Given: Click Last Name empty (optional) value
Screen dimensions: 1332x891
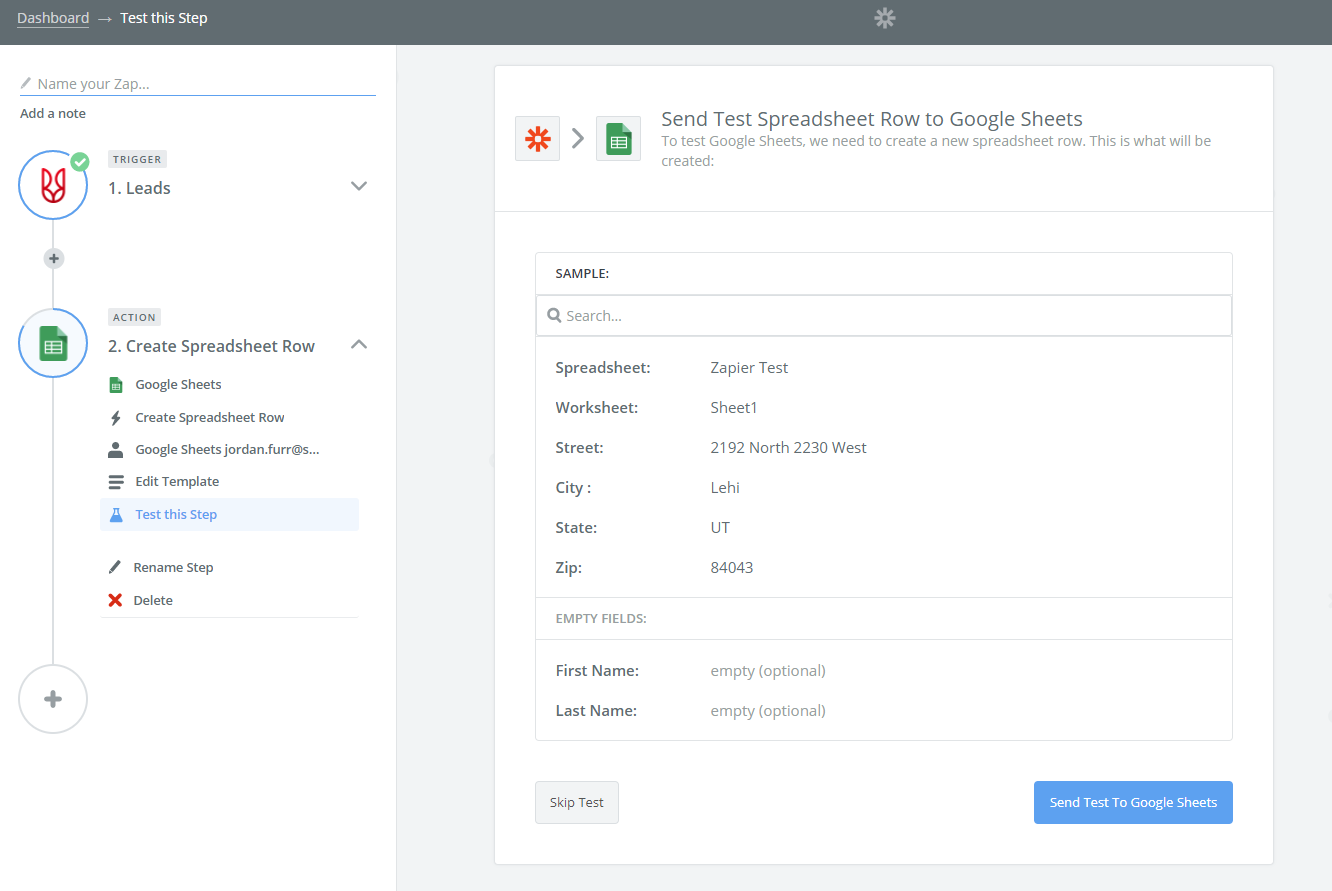Looking at the screenshot, I should point(768,711).
